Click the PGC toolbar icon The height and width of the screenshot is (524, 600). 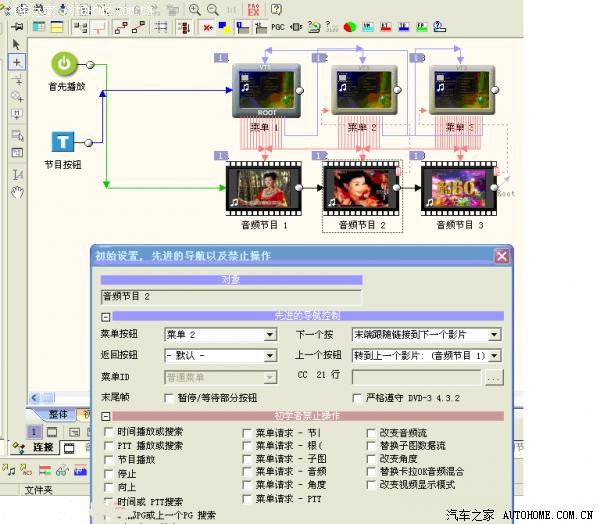click(278, 27)
